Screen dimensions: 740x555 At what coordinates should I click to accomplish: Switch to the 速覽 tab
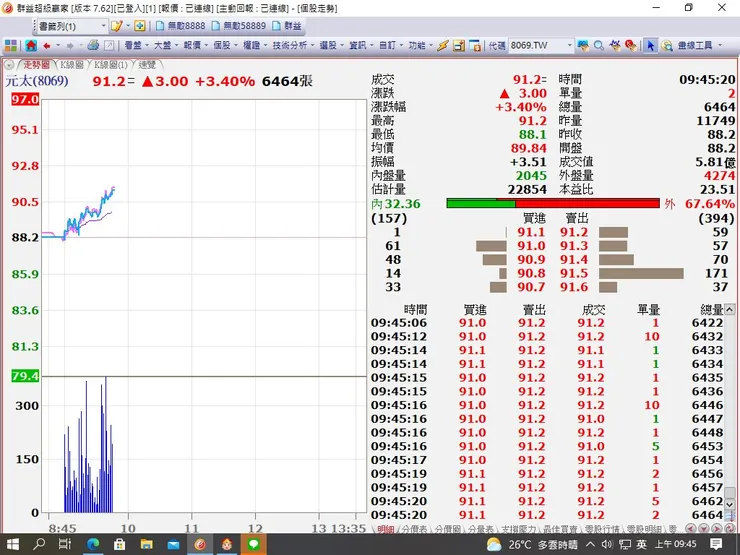[x=147, y=65]
